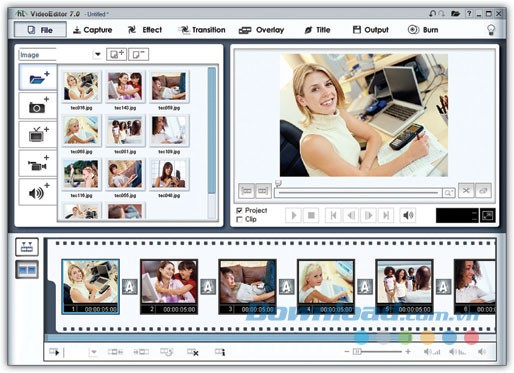
Task: Switch to the Capture tab
Action: [93, 30]
